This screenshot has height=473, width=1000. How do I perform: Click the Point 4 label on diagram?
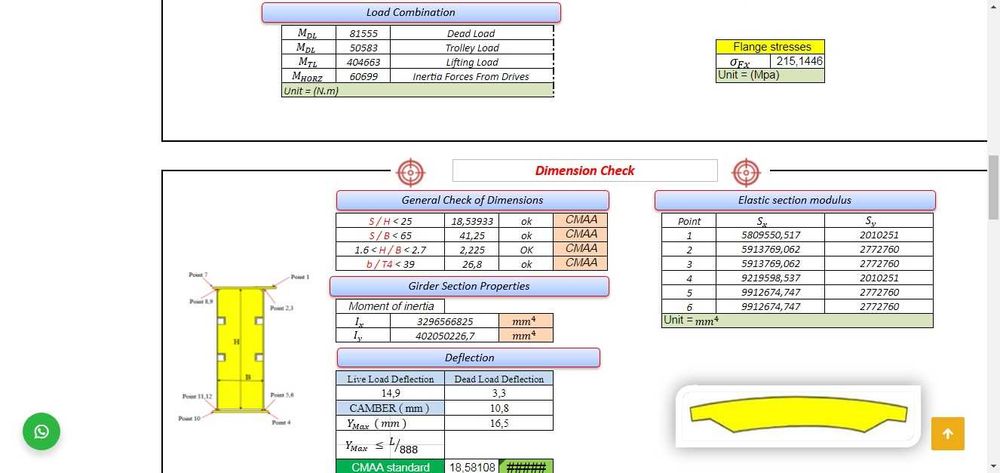(281, 422)
